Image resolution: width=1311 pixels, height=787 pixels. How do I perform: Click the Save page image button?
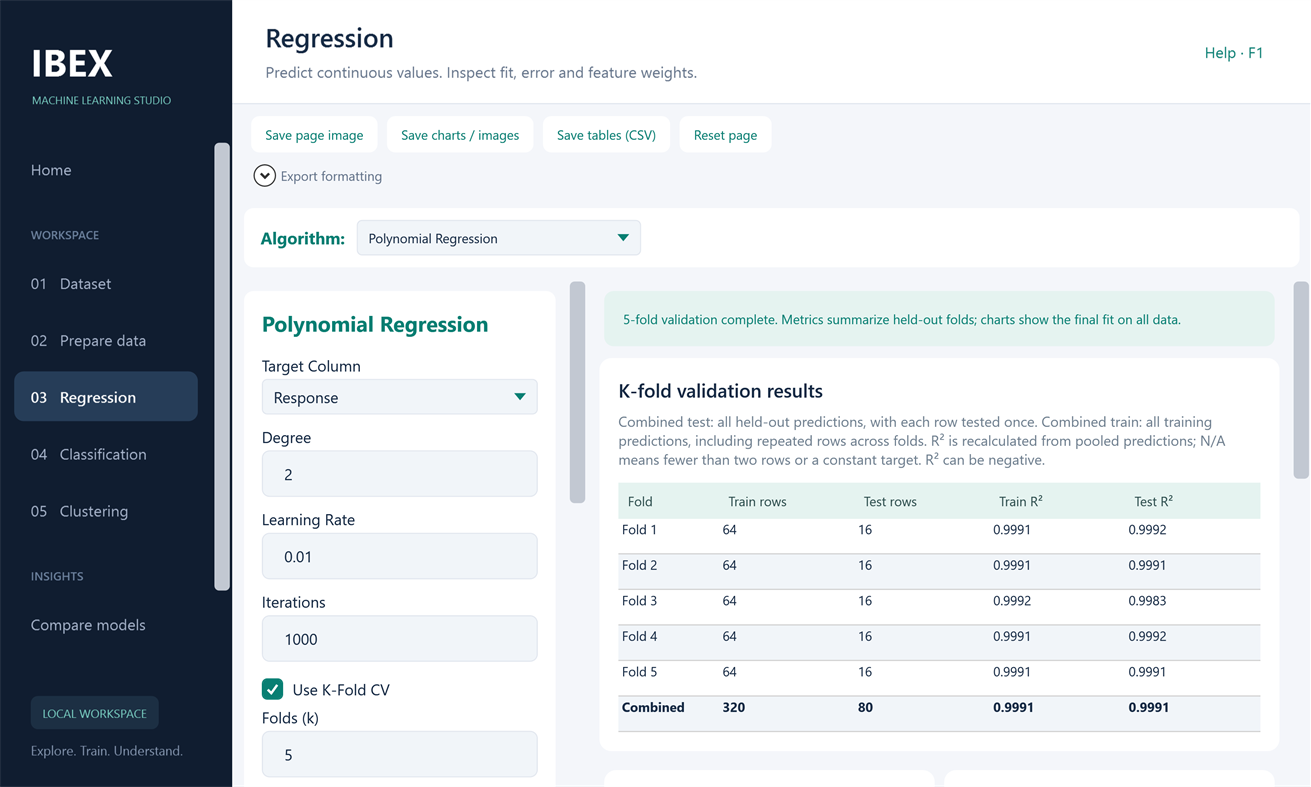click(x=314, y=135)
